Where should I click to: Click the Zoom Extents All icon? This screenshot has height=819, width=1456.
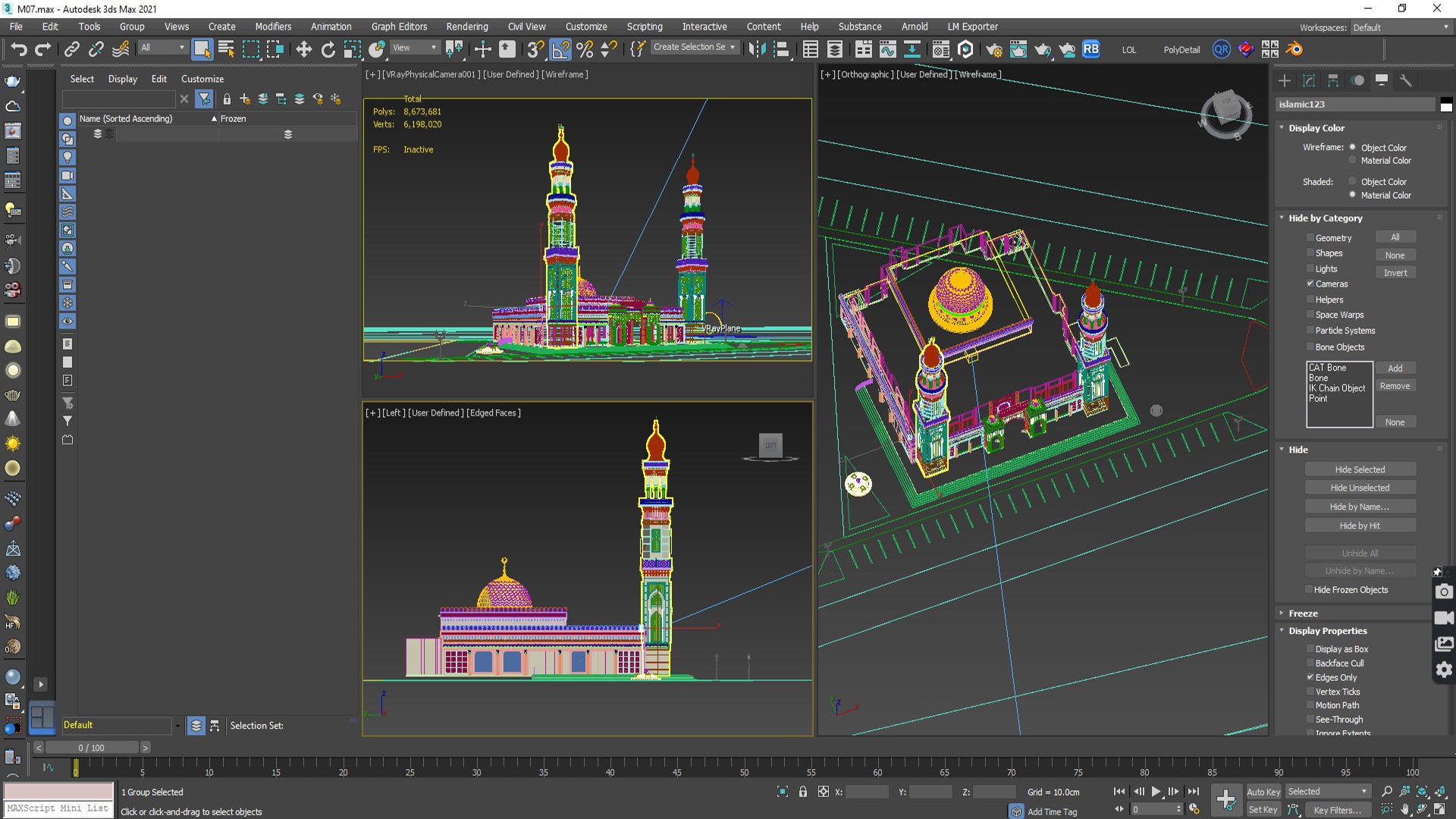(1439, 792)
